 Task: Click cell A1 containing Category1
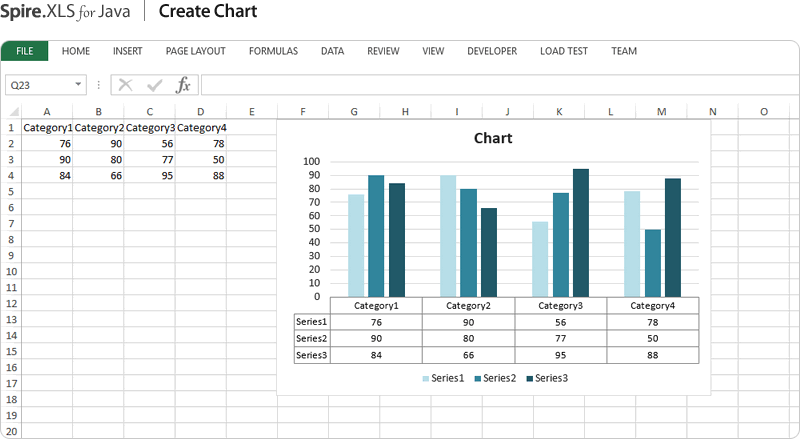[x=47, y=128]
